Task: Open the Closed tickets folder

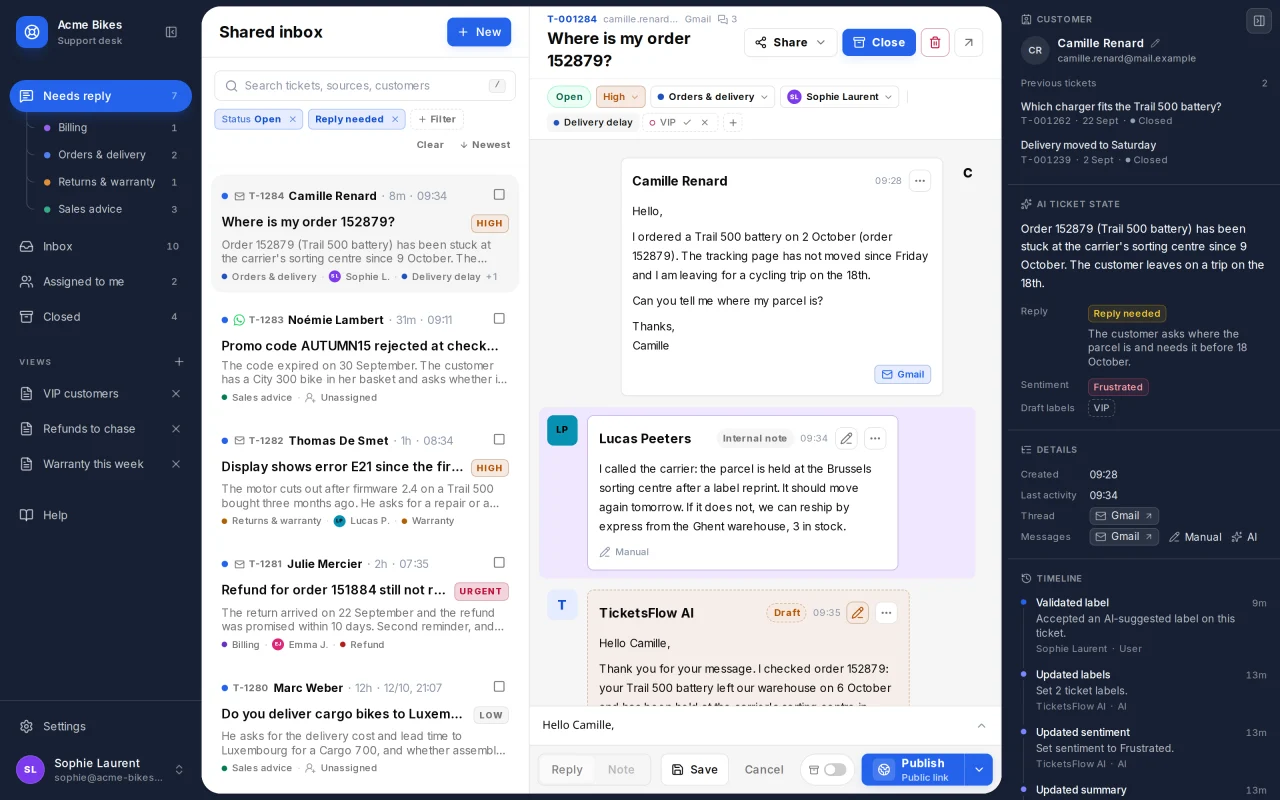Action: pos(101,317)
